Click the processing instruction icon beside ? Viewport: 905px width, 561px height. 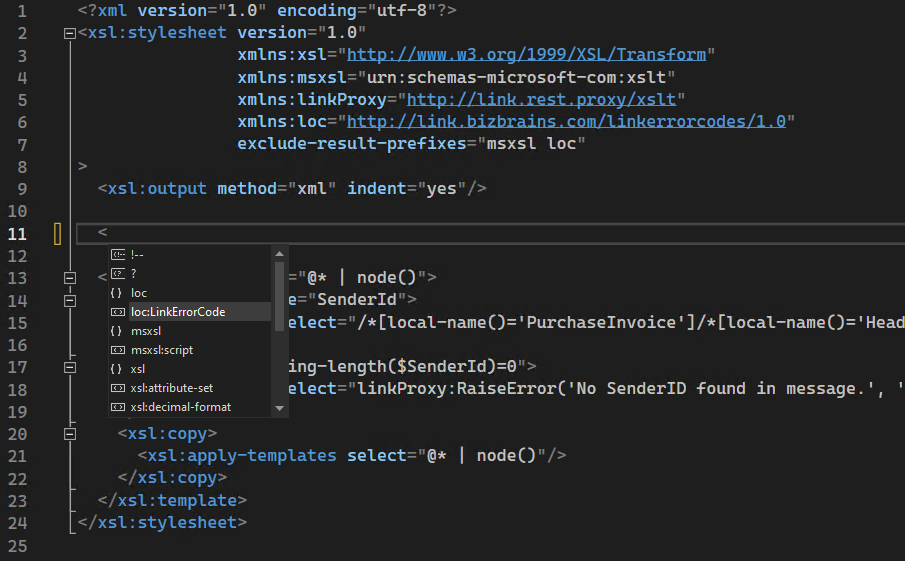(118, 274)
